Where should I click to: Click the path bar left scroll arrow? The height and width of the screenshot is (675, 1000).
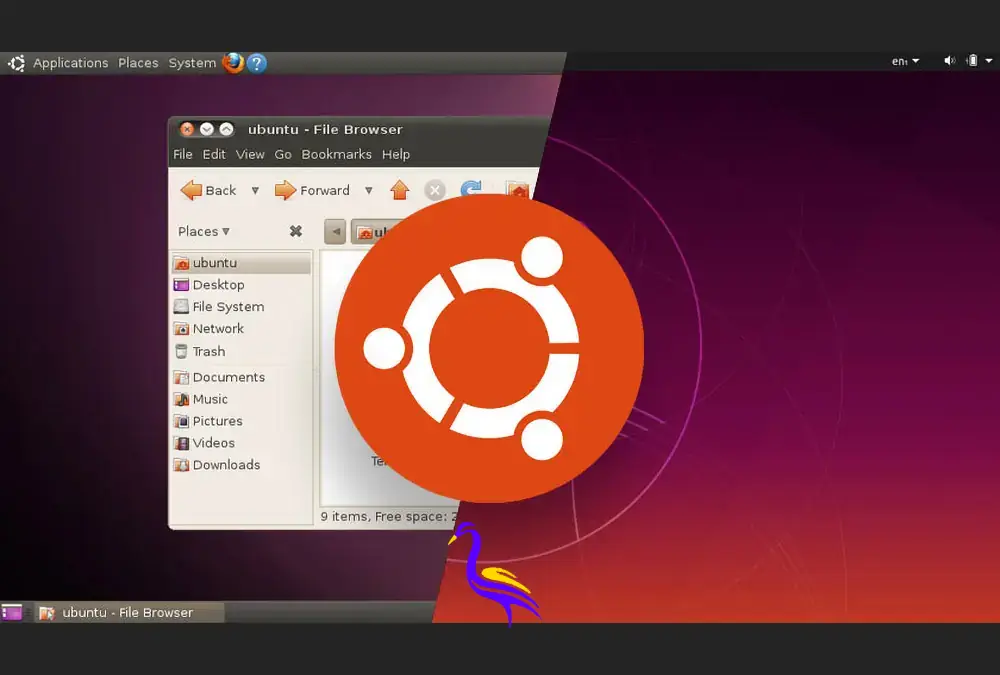click(335, 232)
